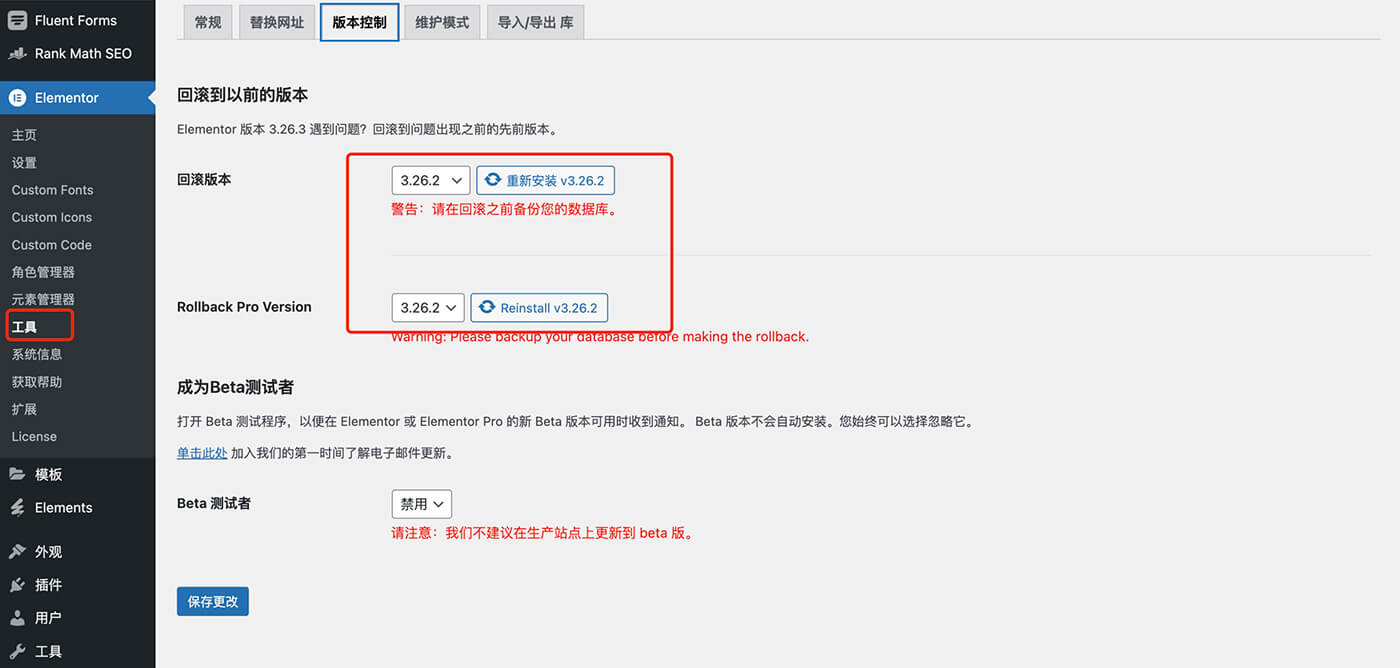Click the 保存更改 button

point(213,601)
